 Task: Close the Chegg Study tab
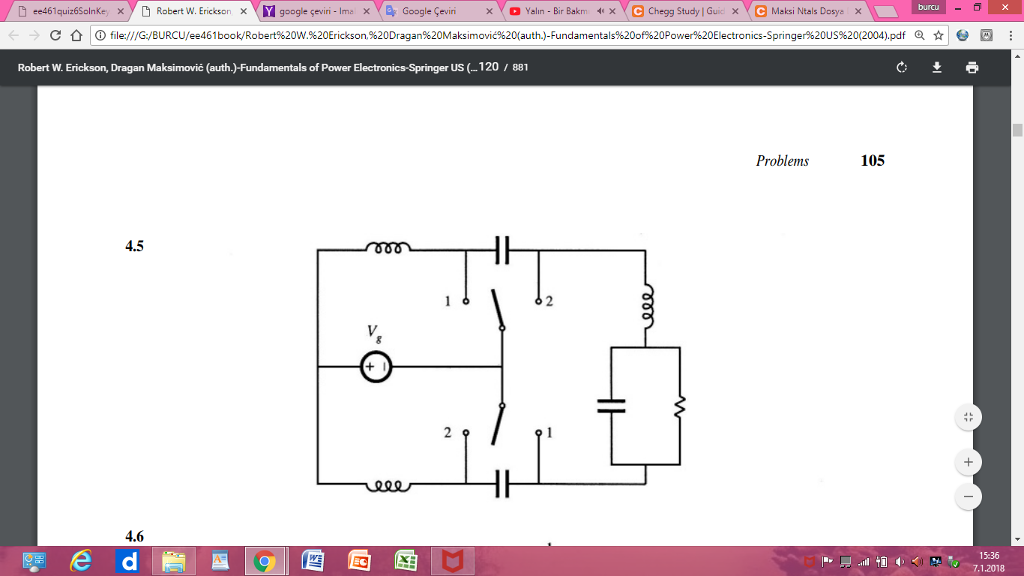735,11
